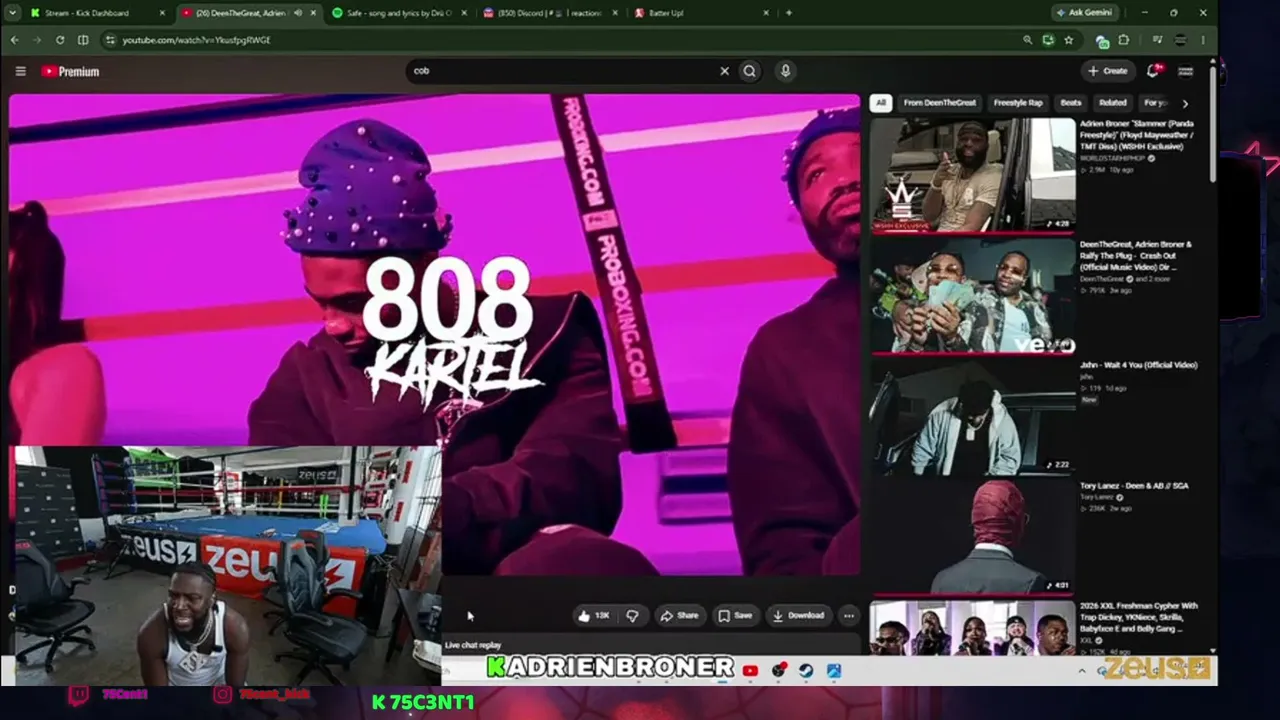This screenshot has height=720, width=1280.
Task: Open '2026 XXL Freshman Cypher' title link
Action: (1139, 618)
